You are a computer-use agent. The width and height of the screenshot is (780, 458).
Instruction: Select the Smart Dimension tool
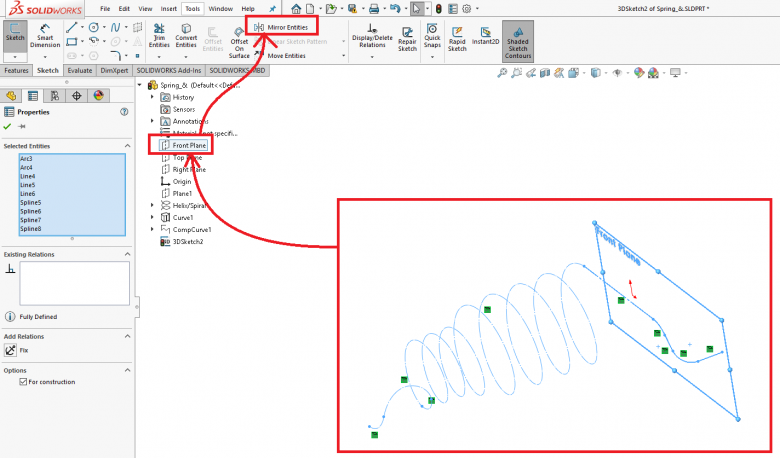(x=45, y=36)
